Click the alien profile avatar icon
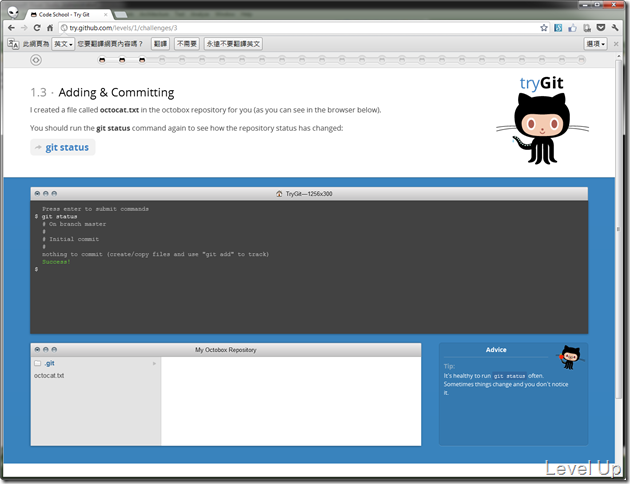Image resolution: width=630 pixels, height=484 pixels. click(13, 13)
